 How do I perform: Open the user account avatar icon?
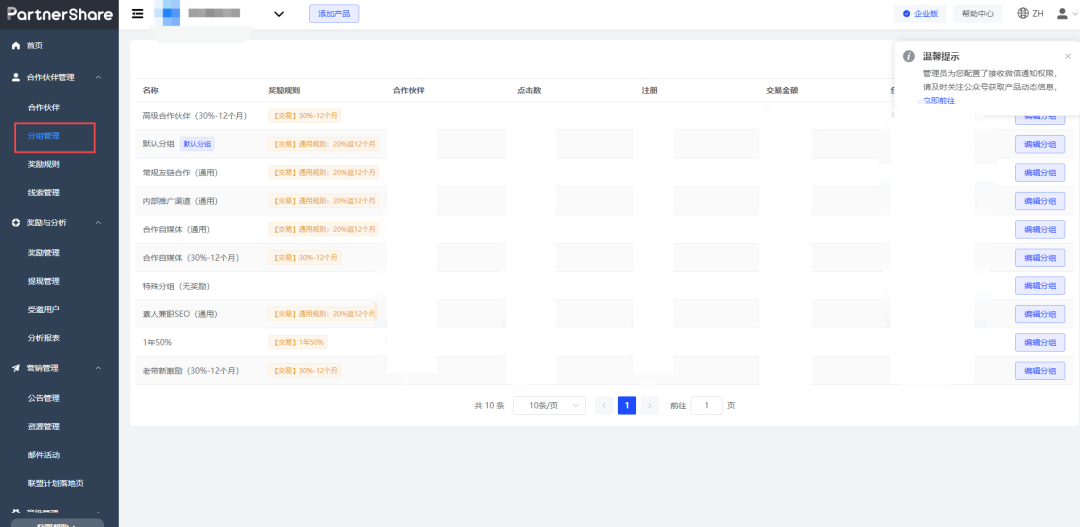click(x=1061, y=13)
